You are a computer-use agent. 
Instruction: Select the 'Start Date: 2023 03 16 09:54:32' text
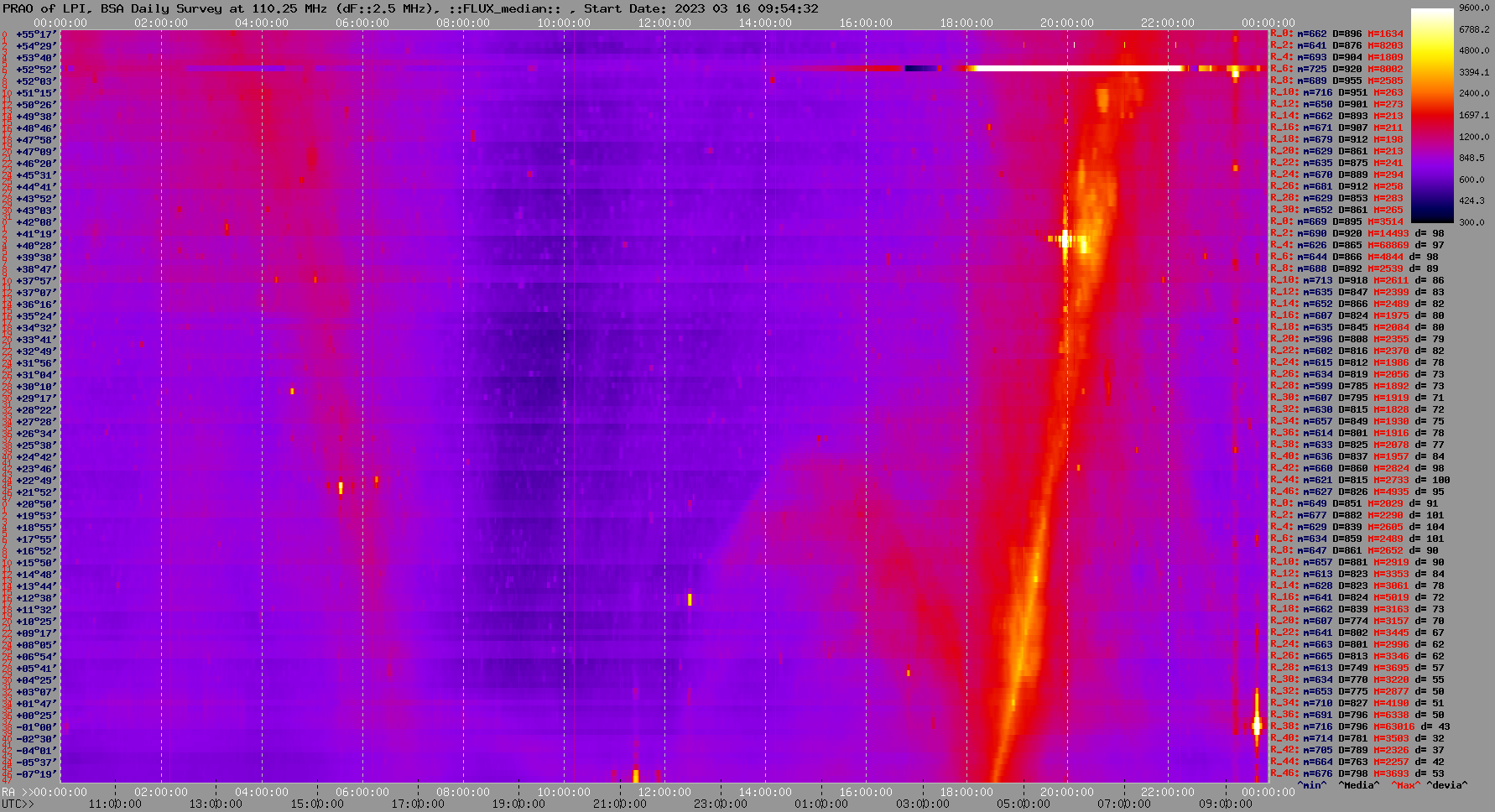(x=701, y=8)
